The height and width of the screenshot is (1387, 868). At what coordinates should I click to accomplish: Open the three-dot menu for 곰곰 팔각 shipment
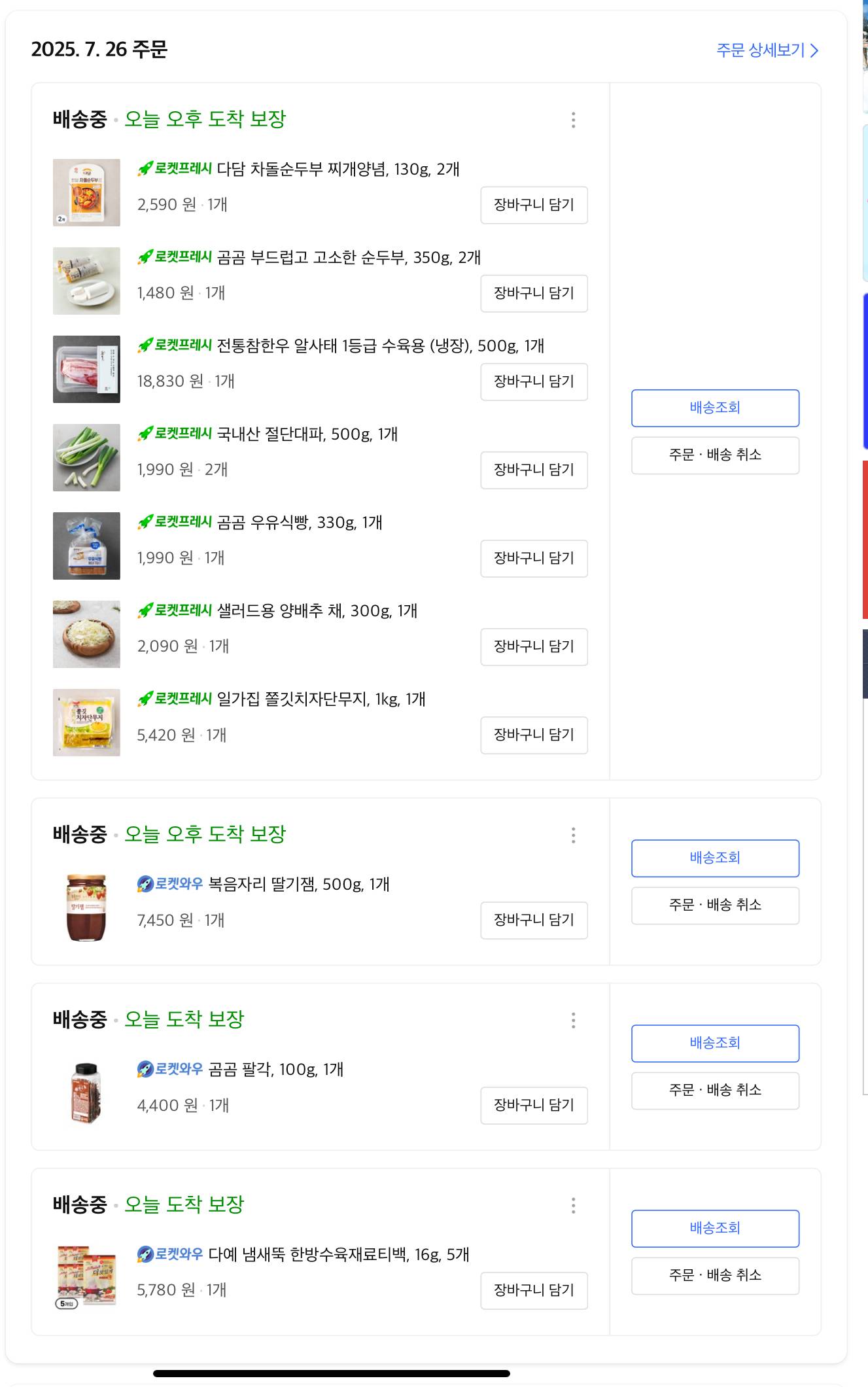pos(573,1020)
